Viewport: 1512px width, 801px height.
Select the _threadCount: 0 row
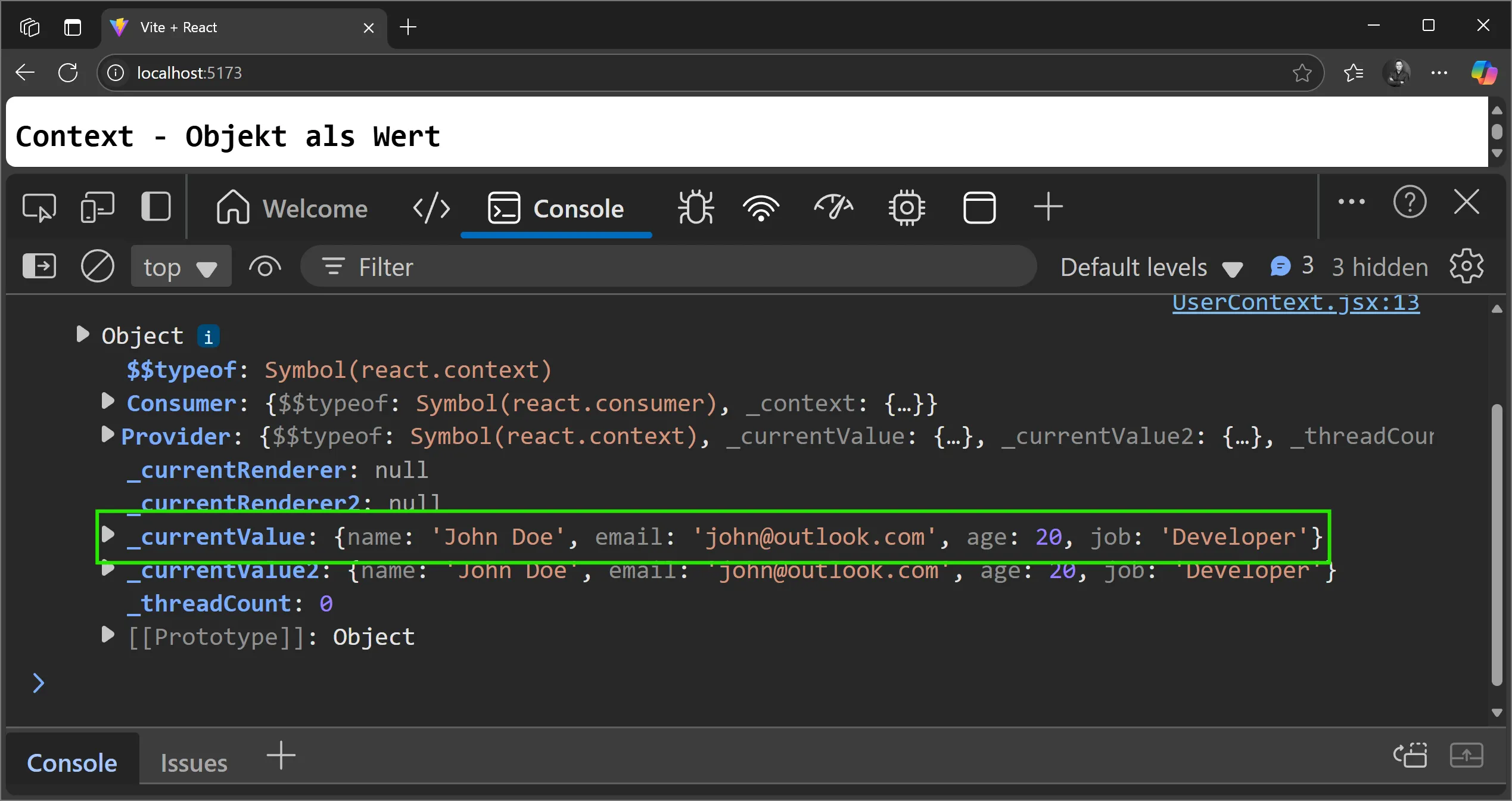230,604
